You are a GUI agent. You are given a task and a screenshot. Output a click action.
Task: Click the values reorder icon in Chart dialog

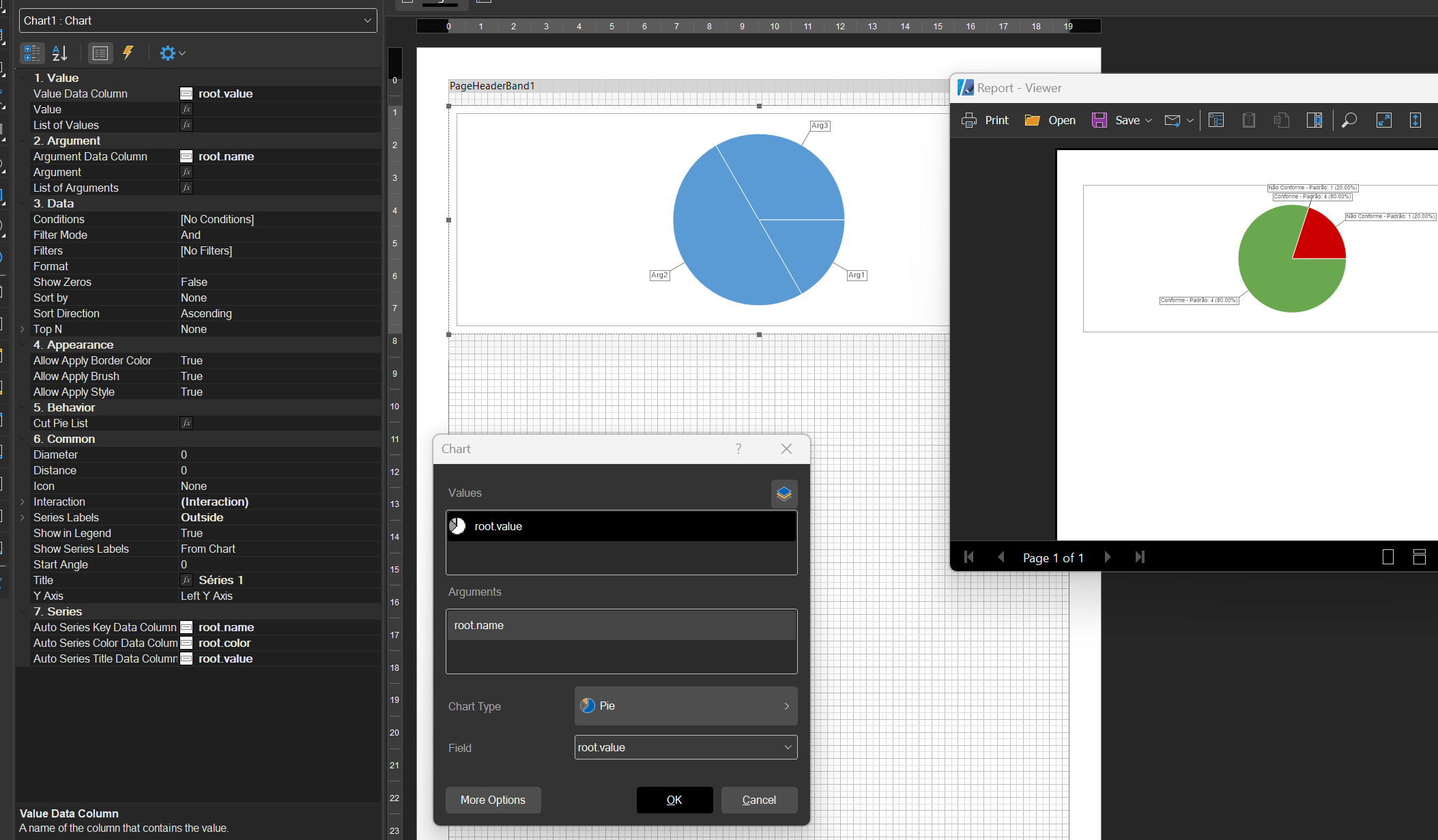click(x=784, y=492)
